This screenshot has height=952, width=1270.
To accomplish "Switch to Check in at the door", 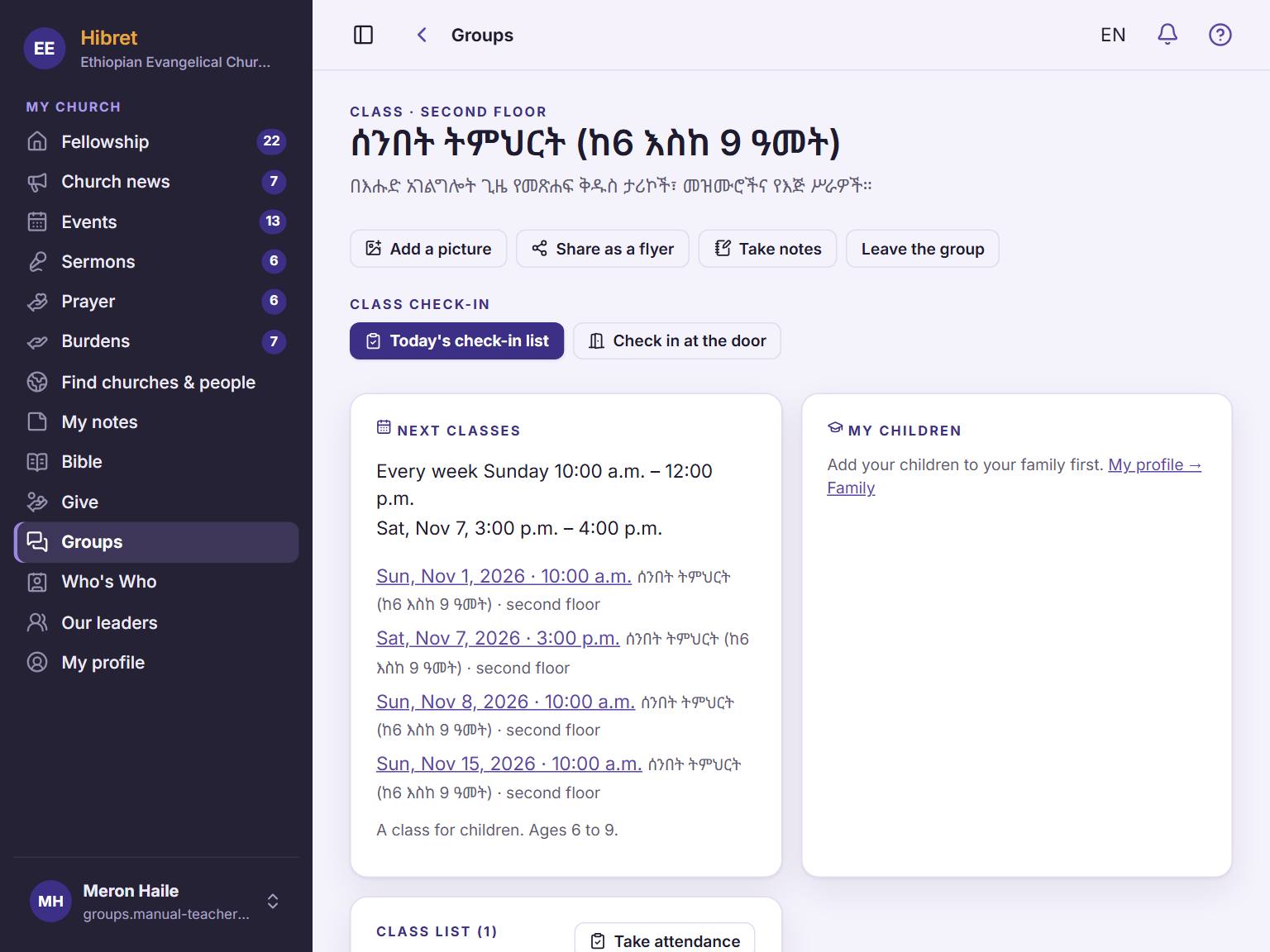I will [677, 340].
